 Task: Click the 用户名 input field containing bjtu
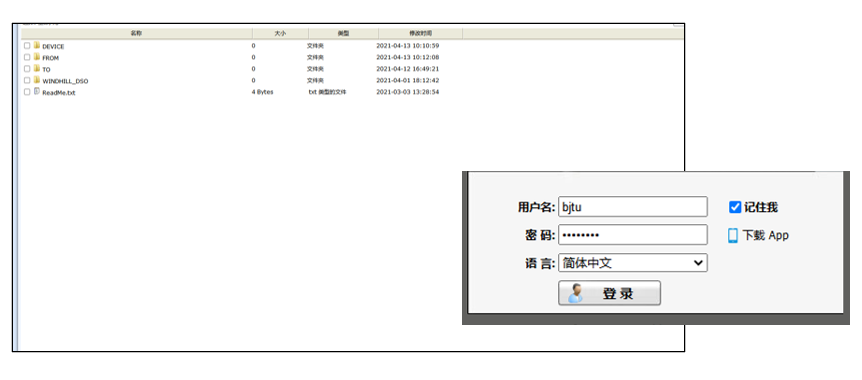click(633, 207)
